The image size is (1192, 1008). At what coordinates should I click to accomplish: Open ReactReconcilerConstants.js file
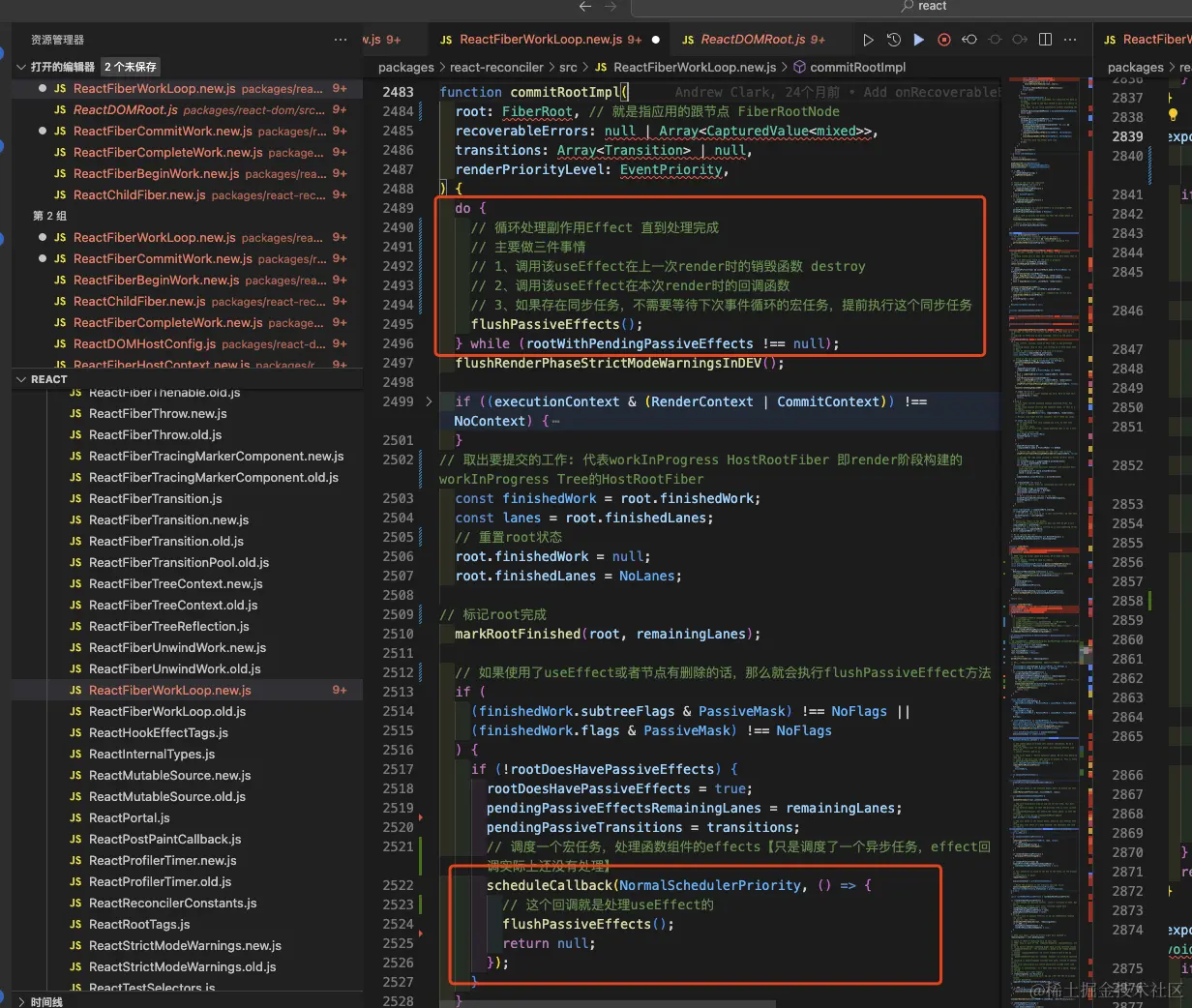click(x=187, y=903)
